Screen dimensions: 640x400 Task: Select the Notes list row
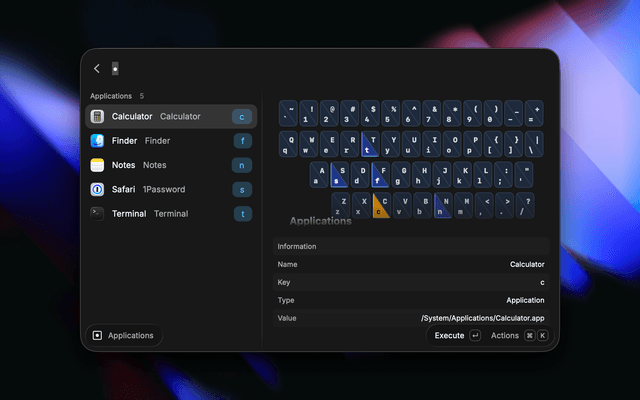pos(171,165)
